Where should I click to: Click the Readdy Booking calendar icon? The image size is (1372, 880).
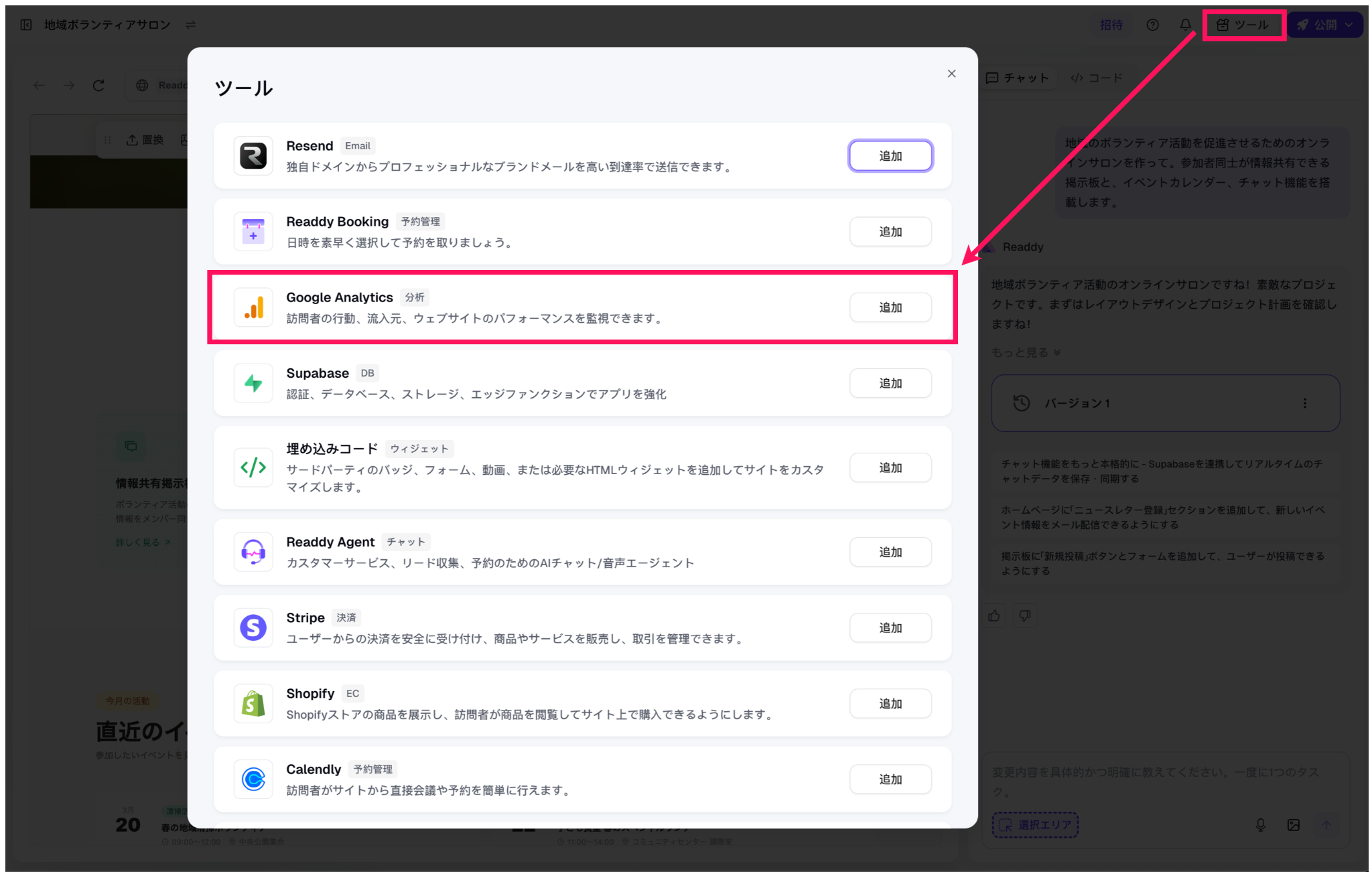tap(253, 232)
